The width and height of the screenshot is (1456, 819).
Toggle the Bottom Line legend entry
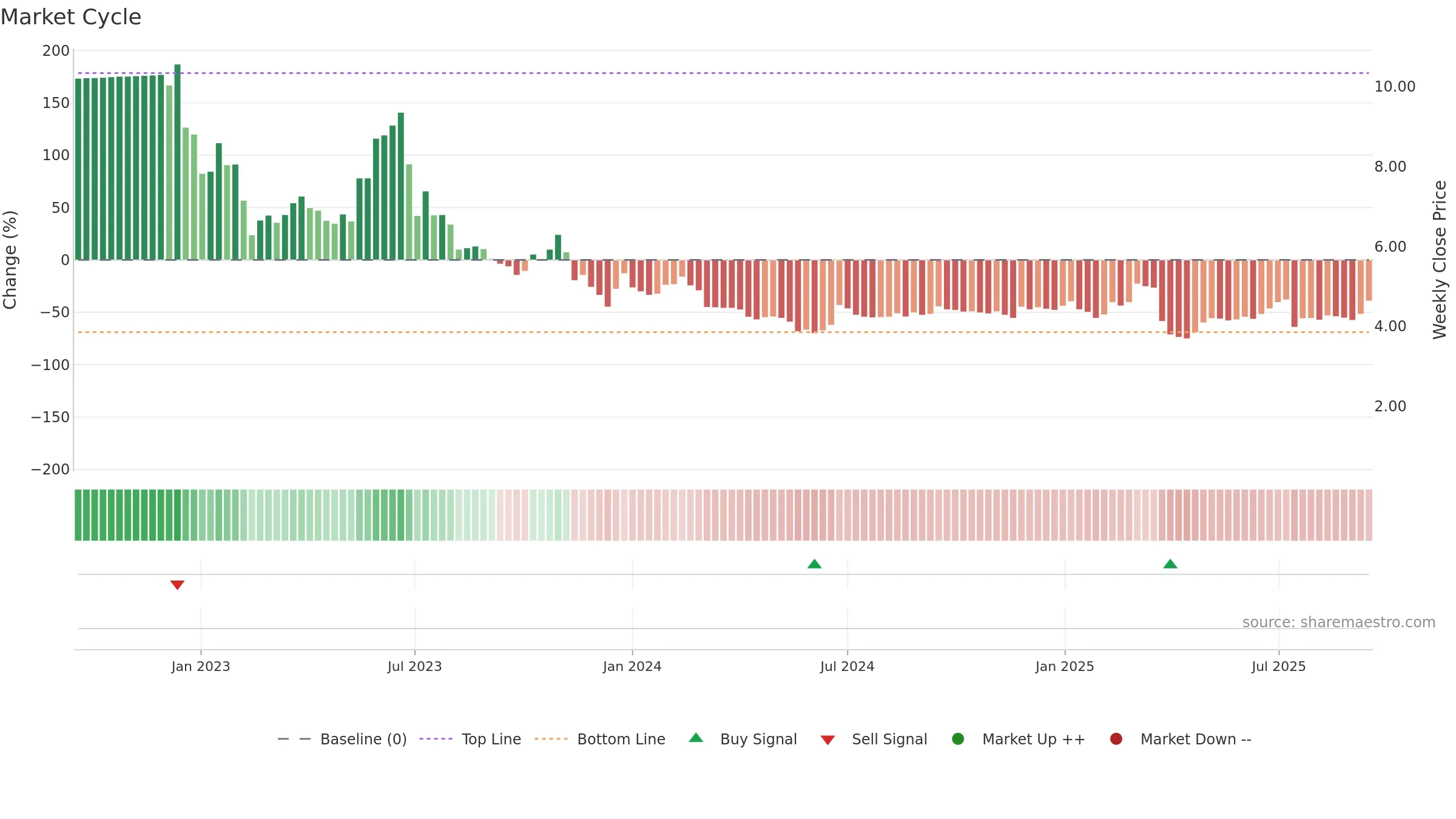(x=600, y=739)
